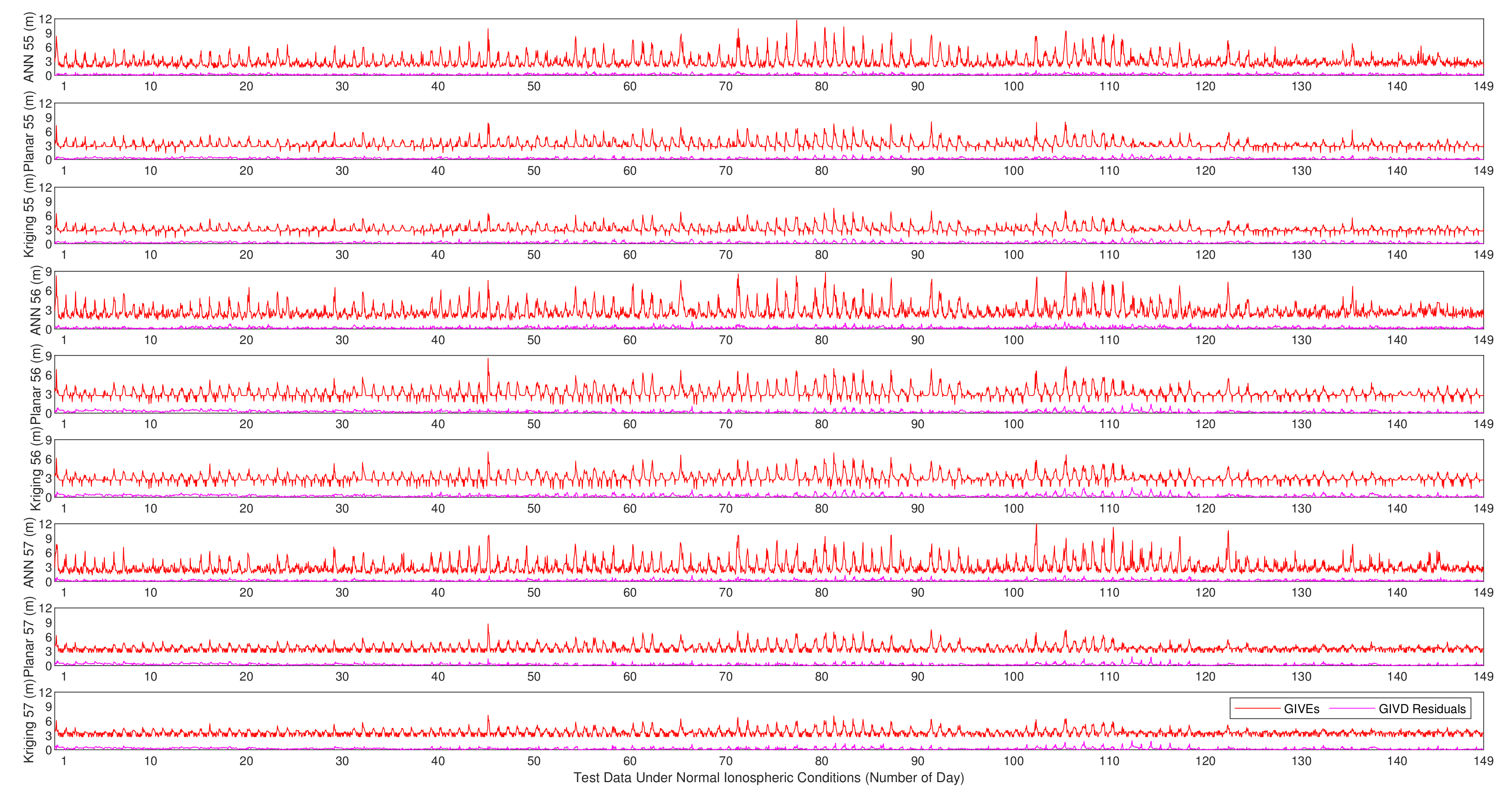The image size is (1512, 800).
Task: Select the 'Planar 56 (m)' y-axis label
Action: [35, 384]
